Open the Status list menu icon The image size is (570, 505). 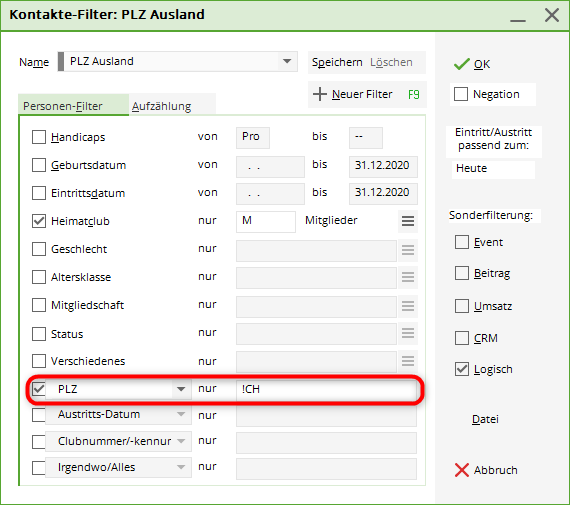(x=408, y=333)
